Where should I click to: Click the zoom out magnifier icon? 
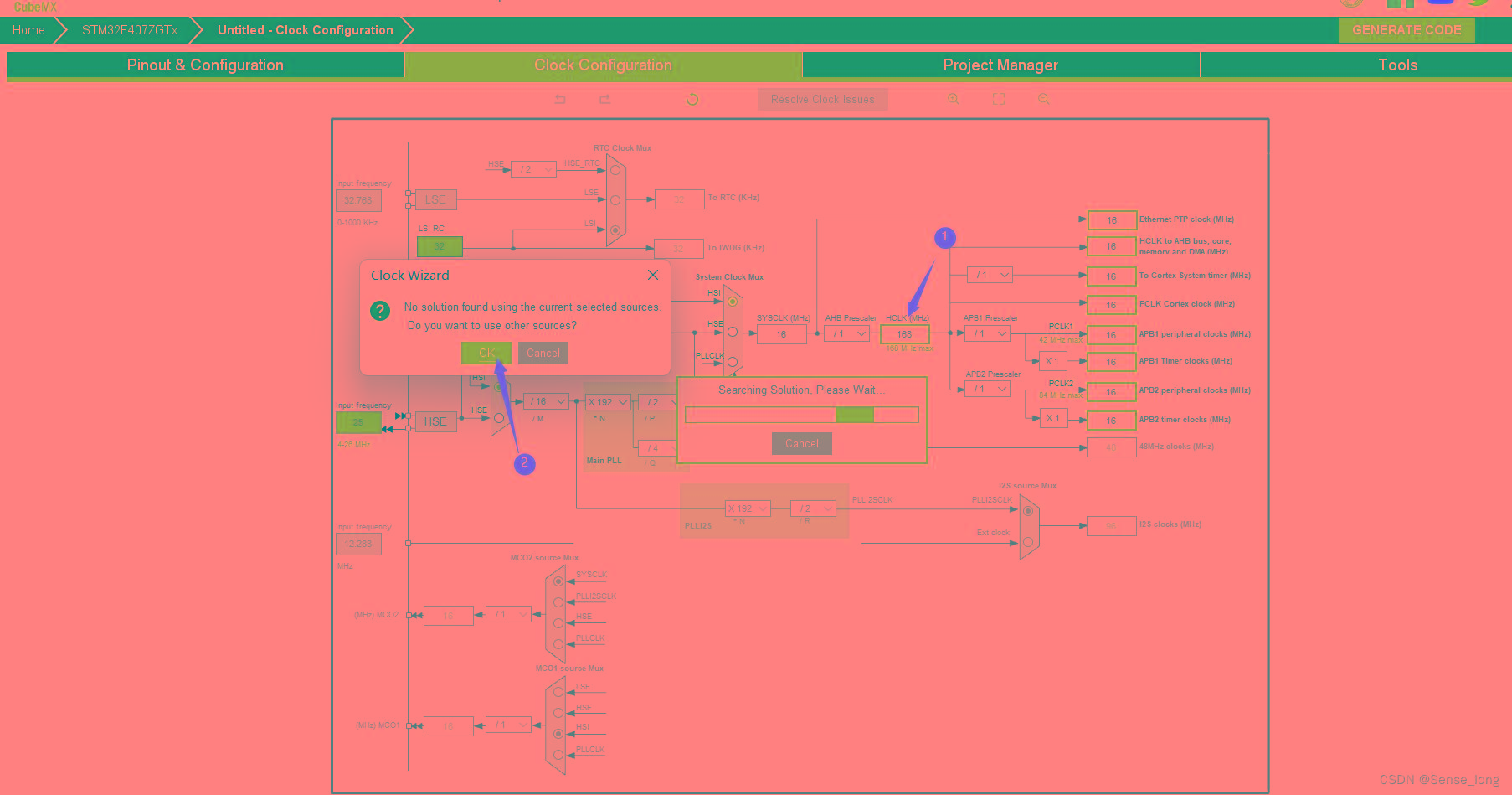pyautogui.click(x=1044, y=99)
